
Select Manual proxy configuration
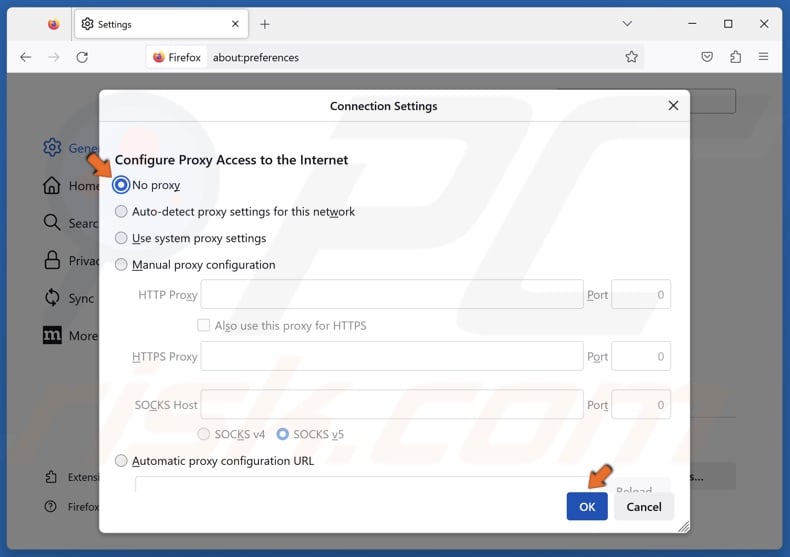click(121, 264)
